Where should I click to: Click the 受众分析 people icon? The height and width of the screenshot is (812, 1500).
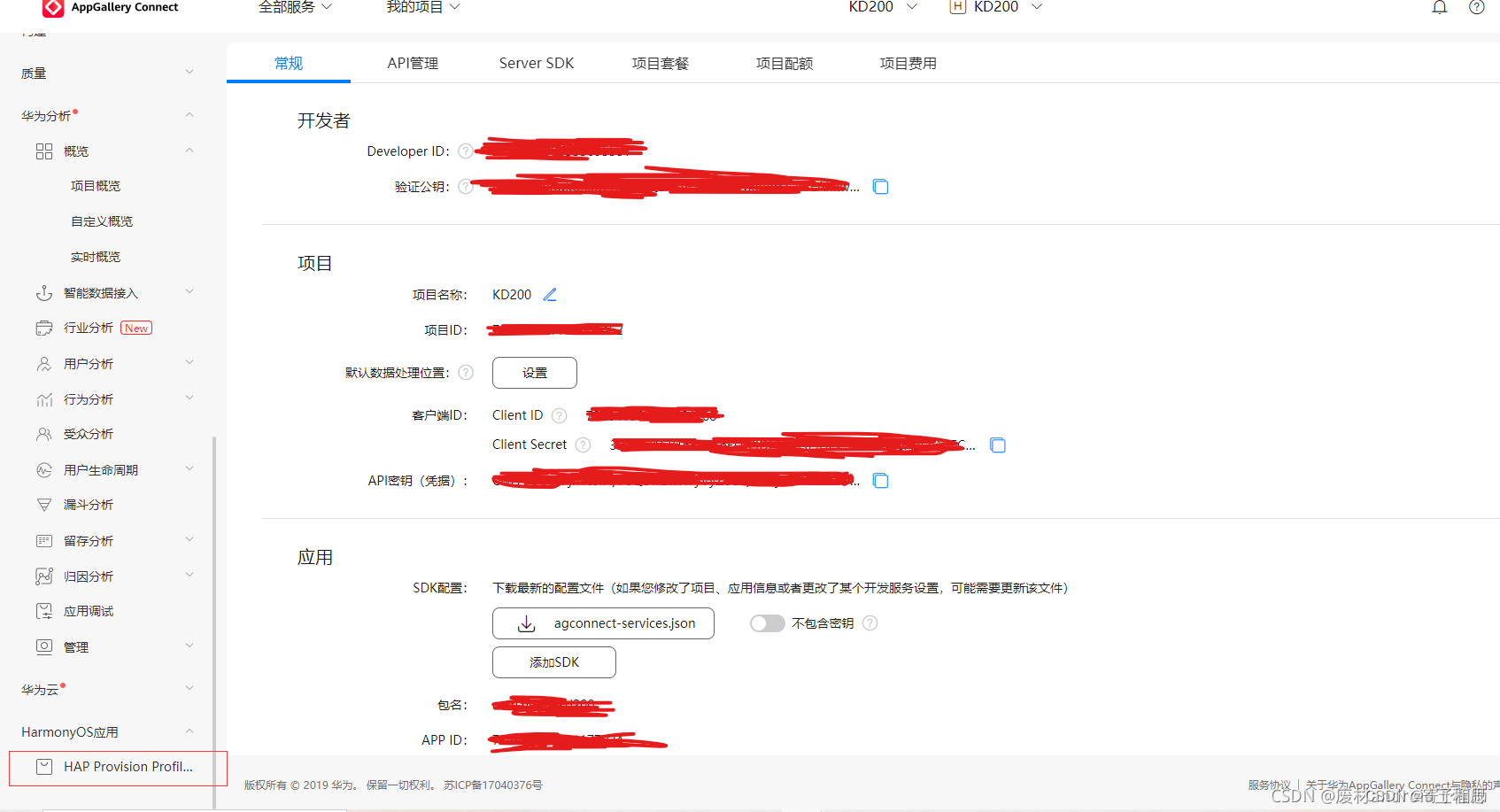tap(44, 434)
